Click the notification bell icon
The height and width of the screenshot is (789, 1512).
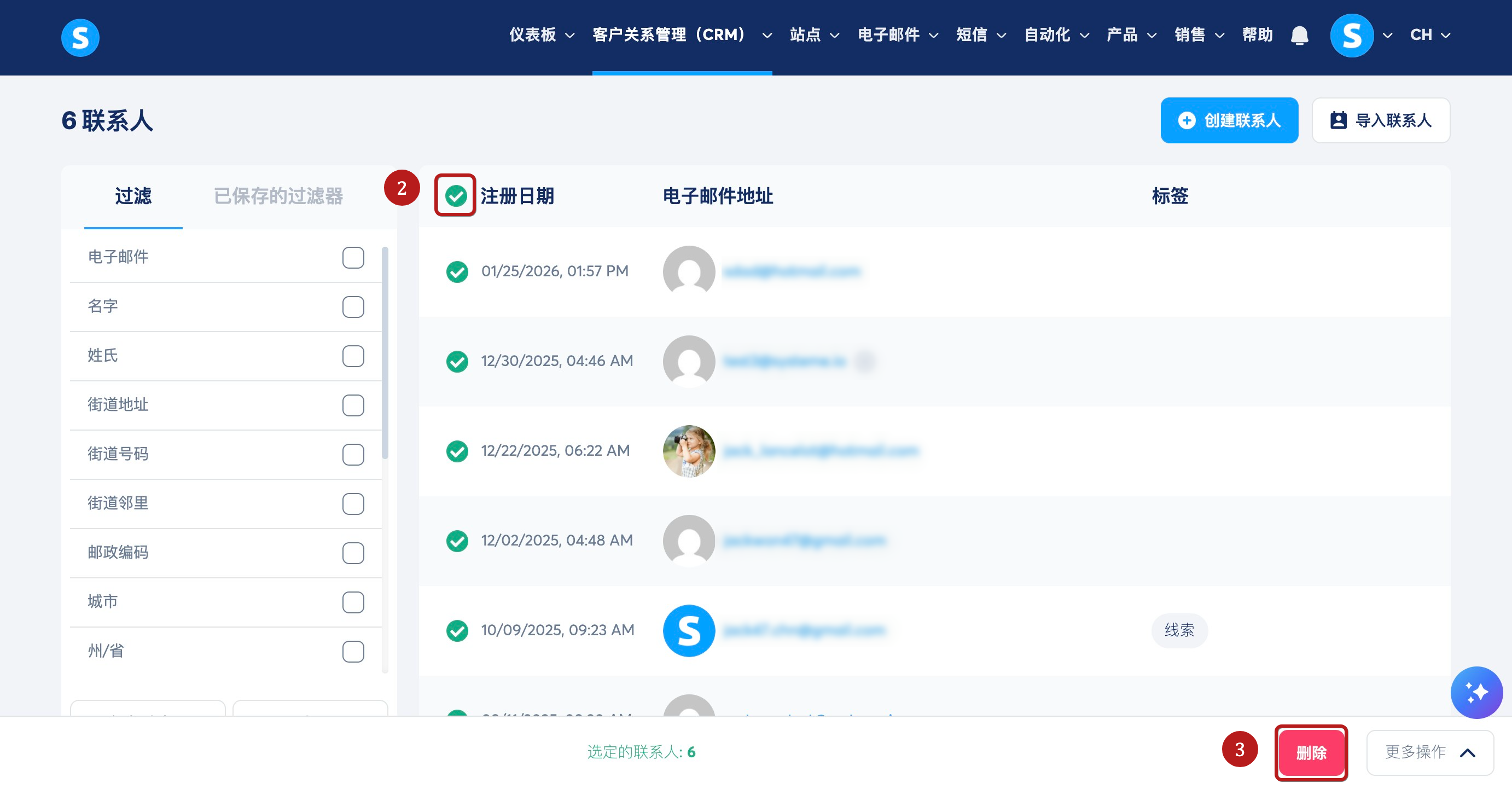pyautogui.click(x=1299, y=35)
